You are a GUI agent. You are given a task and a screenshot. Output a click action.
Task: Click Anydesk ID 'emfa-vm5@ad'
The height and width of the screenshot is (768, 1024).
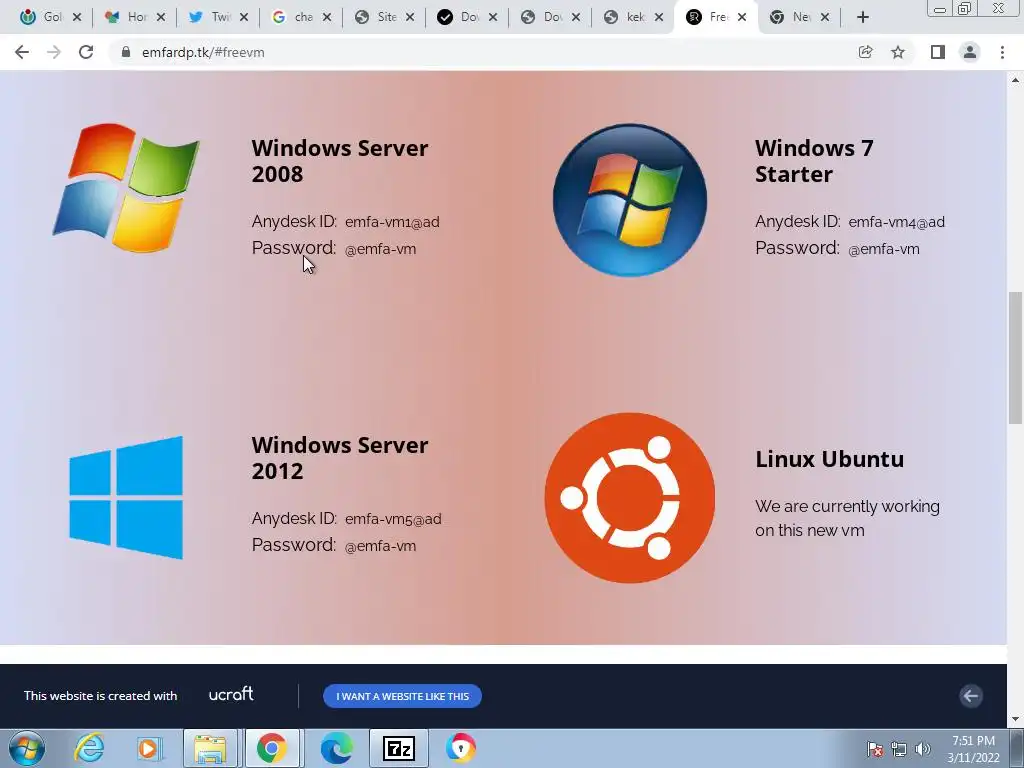tap(393, 519)
